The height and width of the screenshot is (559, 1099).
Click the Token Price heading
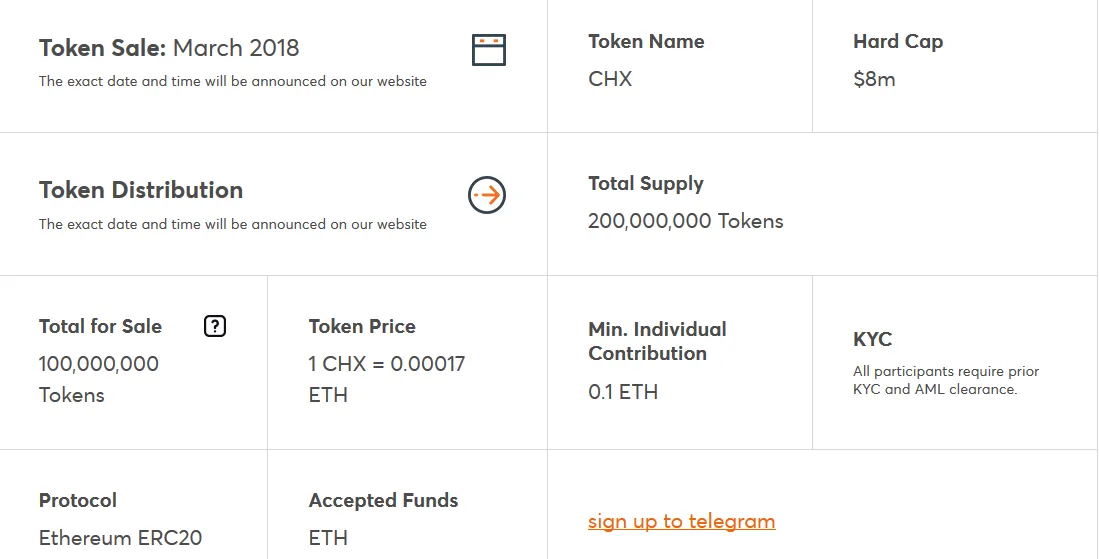pyautogui.click(x=362, y=326)
